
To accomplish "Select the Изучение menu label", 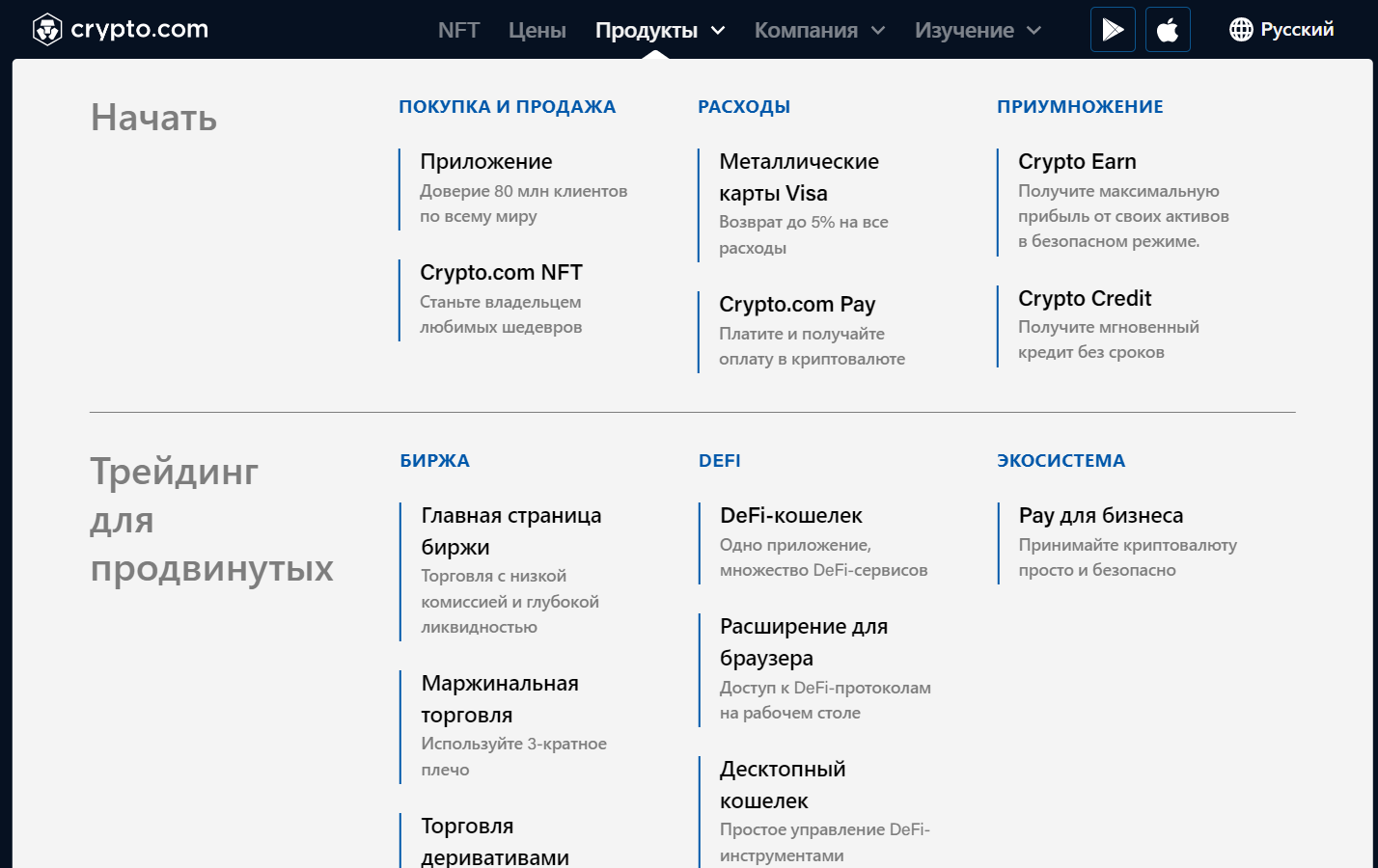I will pyautogui.click(x=964, y=30).
